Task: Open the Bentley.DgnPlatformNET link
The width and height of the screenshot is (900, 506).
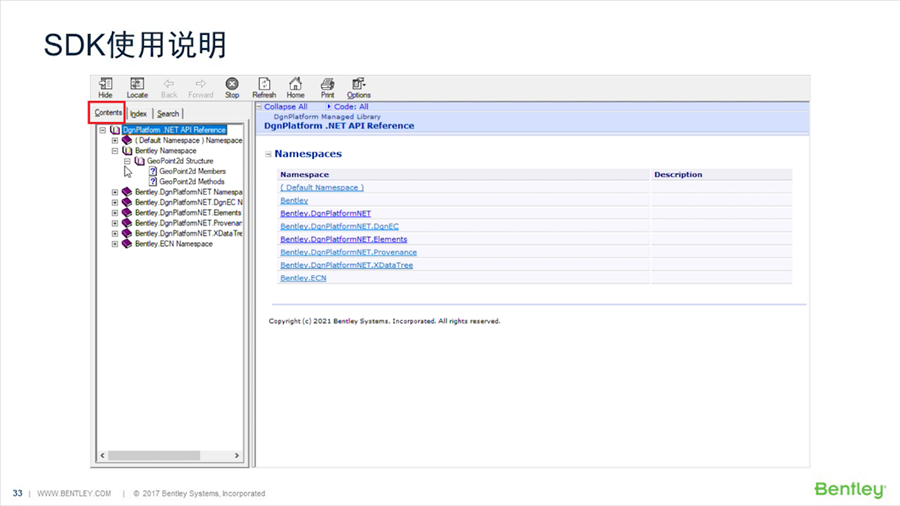Action: click(x=325, y=213)
